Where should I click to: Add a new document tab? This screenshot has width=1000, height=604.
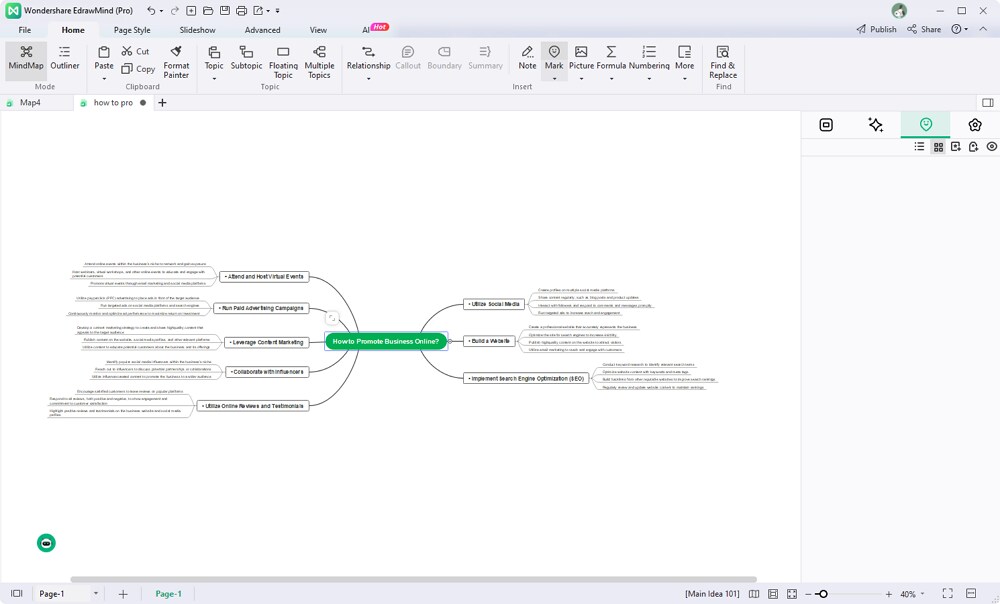[162, 103]
